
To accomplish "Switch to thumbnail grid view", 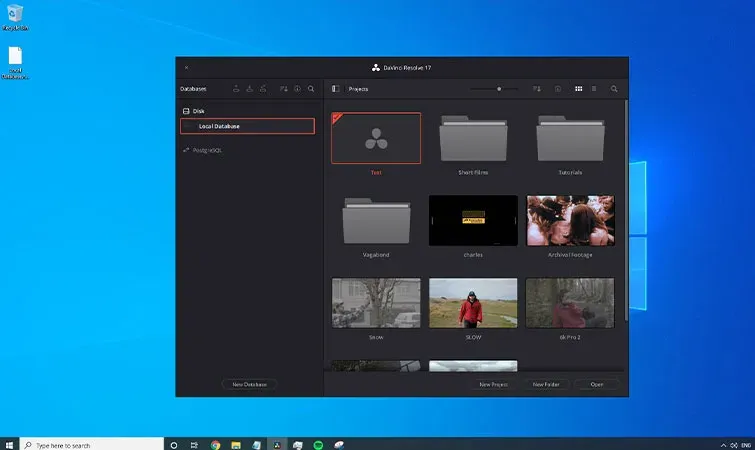I will click(x=579, y=89).
